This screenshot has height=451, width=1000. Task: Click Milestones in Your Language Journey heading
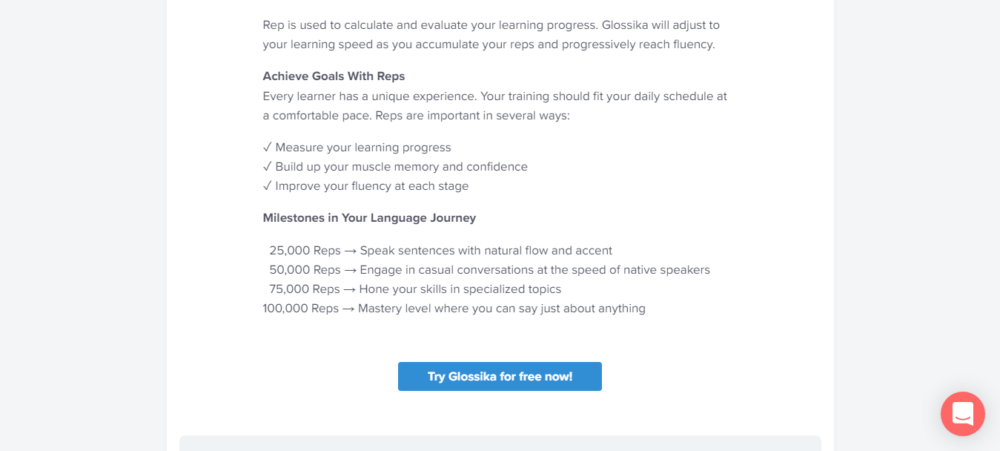tap(369, 217)
